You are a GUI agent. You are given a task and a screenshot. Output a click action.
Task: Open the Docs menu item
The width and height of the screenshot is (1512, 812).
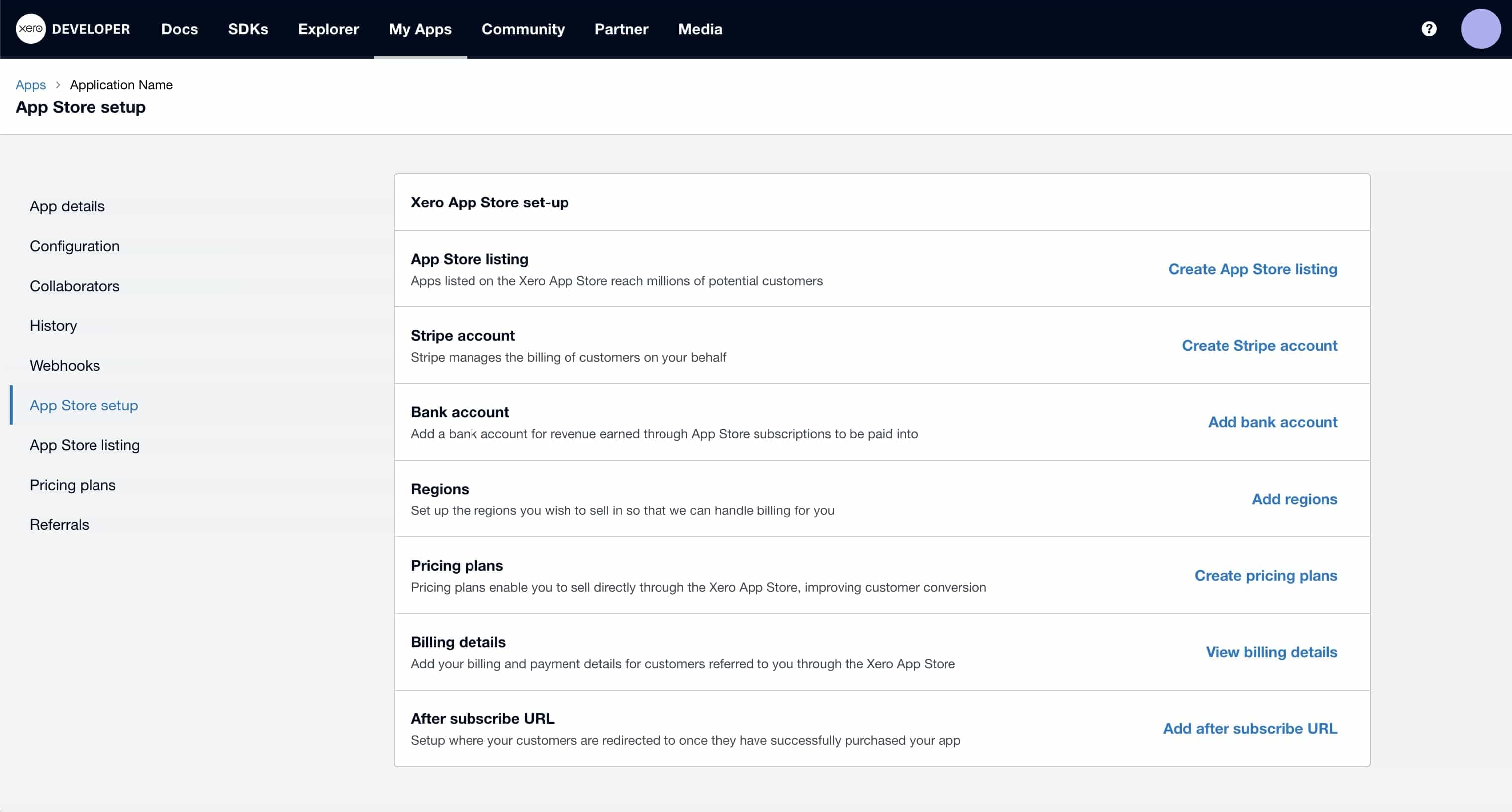coord(180,29)
